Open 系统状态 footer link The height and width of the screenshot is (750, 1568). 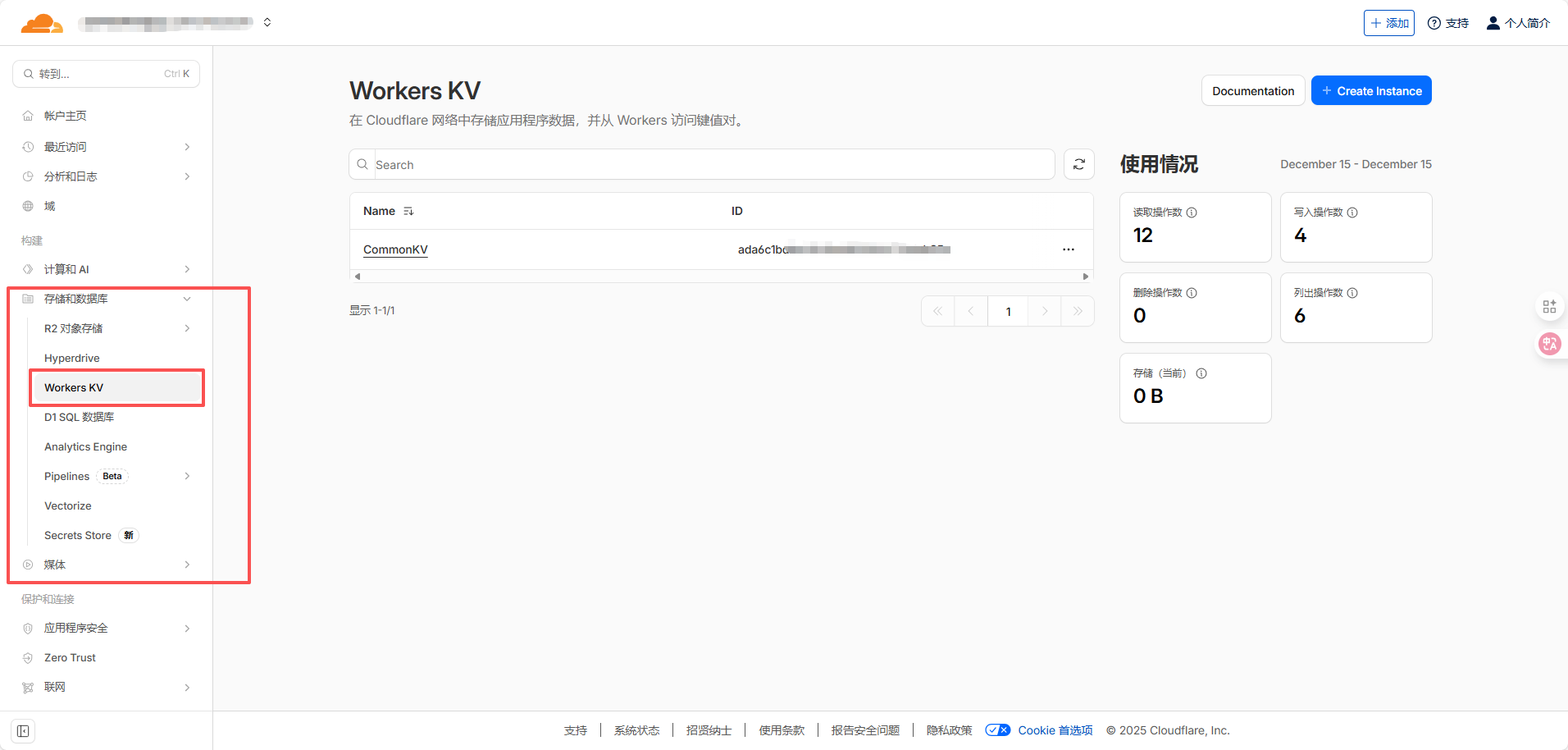(x=637, y=730)
